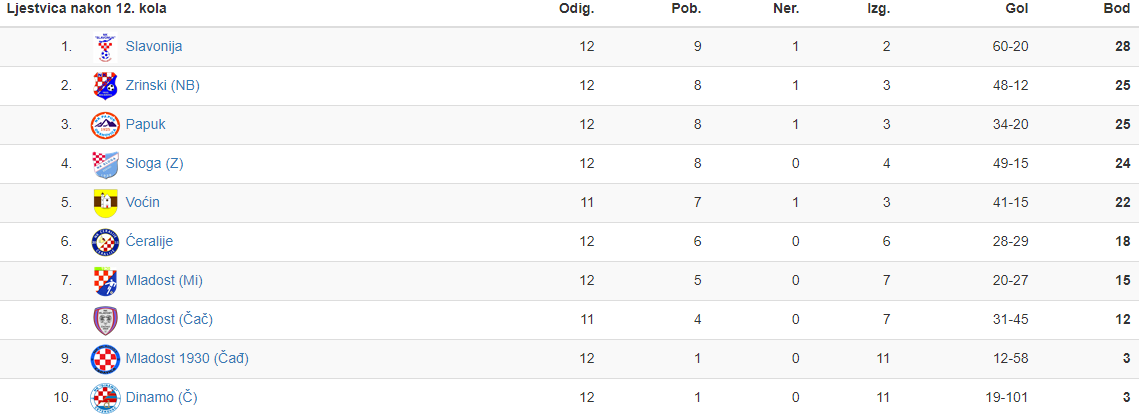Click the Mladost (Mi) crest icon
Viewport: 1140px width, 419px height.
105,281
